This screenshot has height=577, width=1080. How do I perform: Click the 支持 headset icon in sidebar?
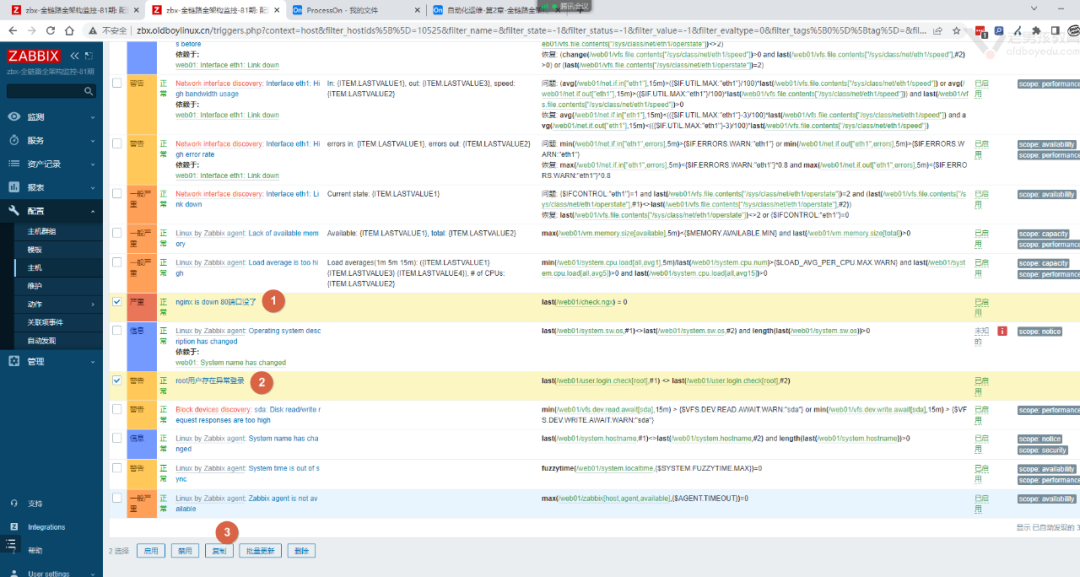point(14,503)
